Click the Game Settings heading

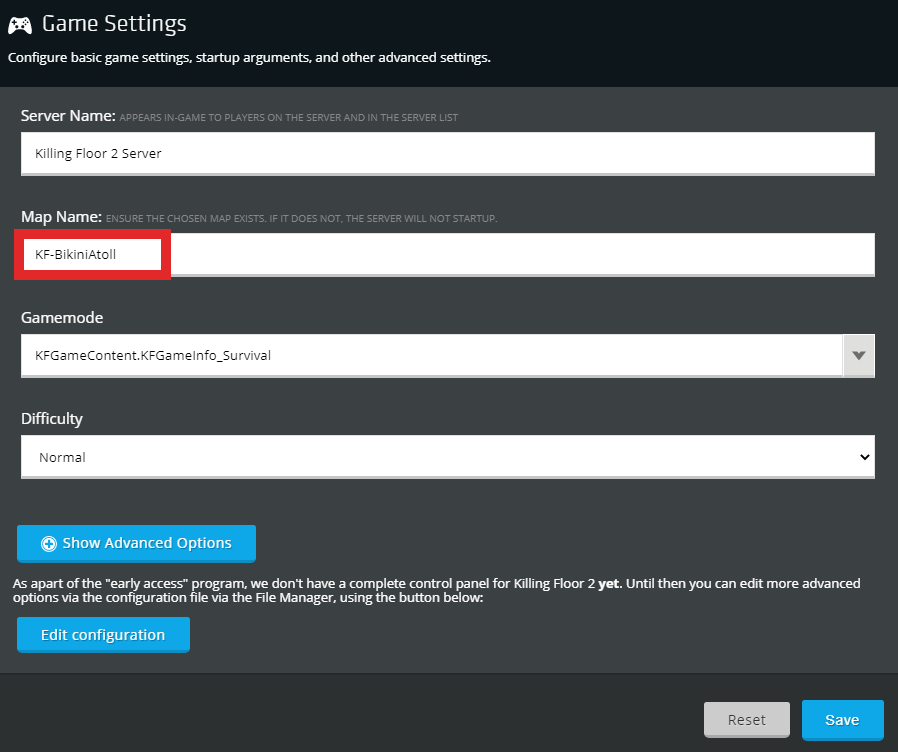(x=114, y=23)
